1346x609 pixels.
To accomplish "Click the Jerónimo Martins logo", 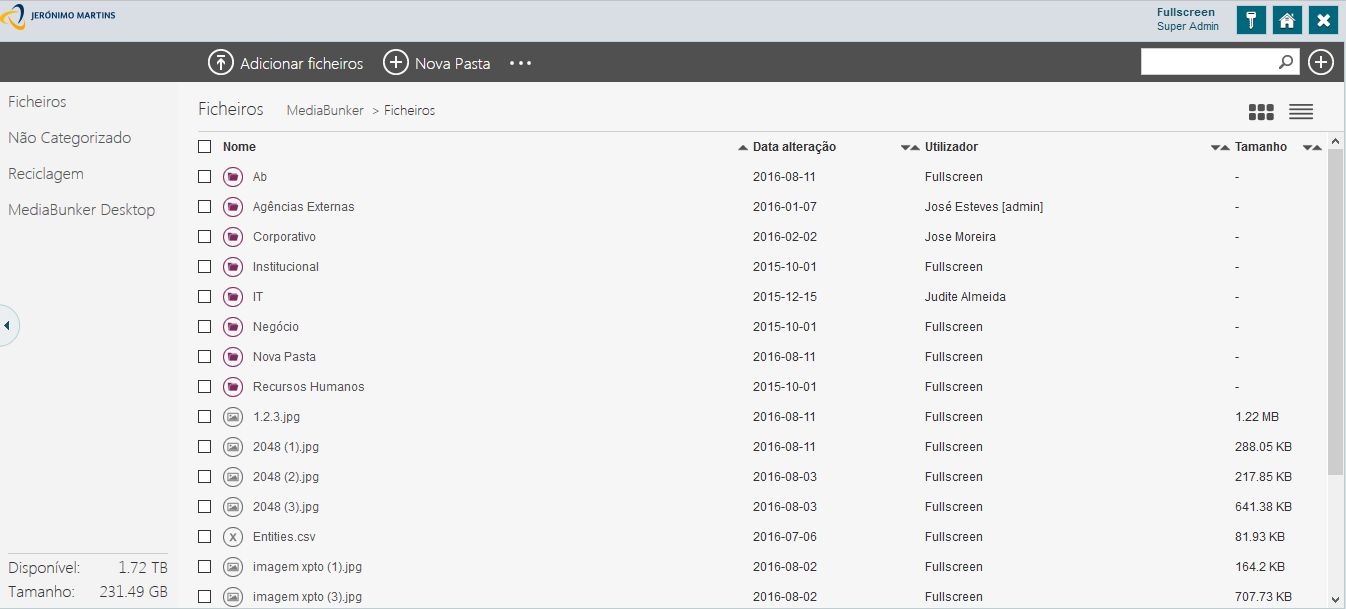I will pyautogui.click(x=59, y=17).
